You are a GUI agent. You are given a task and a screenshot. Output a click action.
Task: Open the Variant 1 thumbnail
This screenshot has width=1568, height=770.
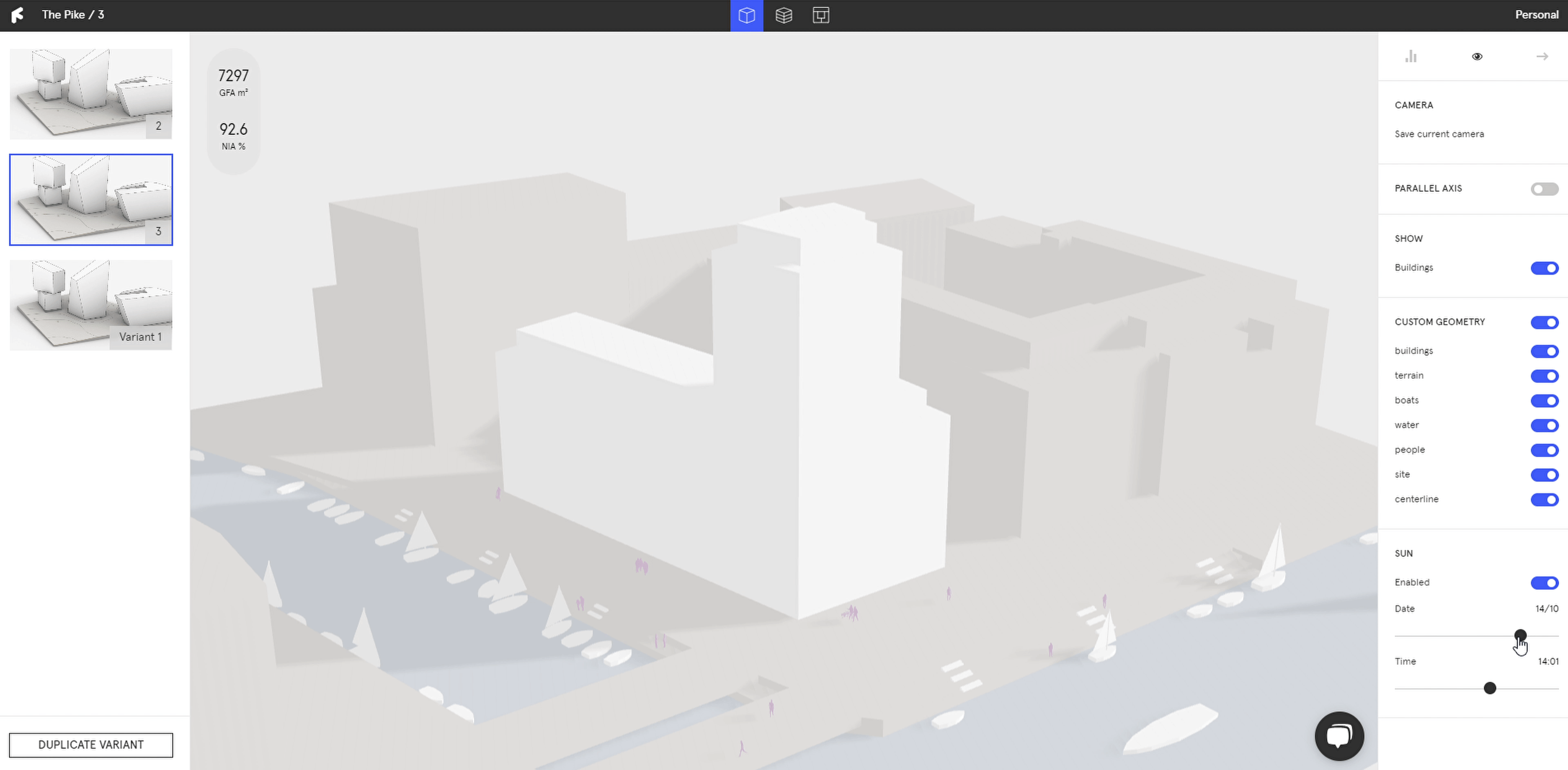pos(91,304)
